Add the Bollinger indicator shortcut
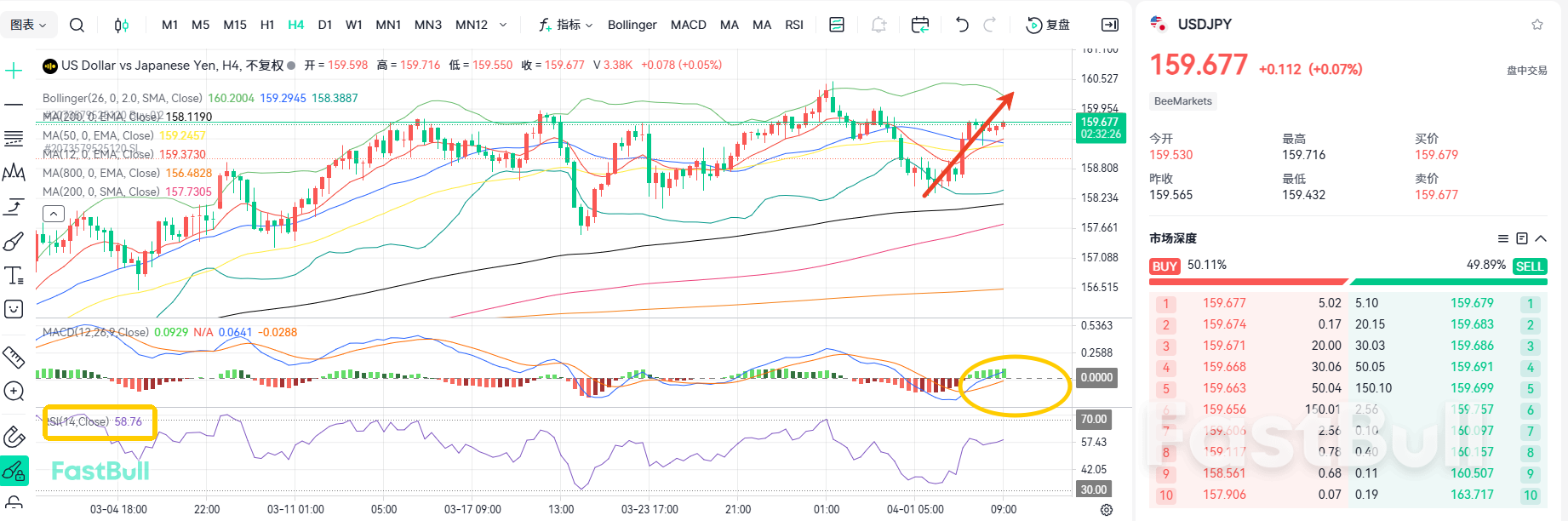This screenshot has height=521, width=1568. 632,25
